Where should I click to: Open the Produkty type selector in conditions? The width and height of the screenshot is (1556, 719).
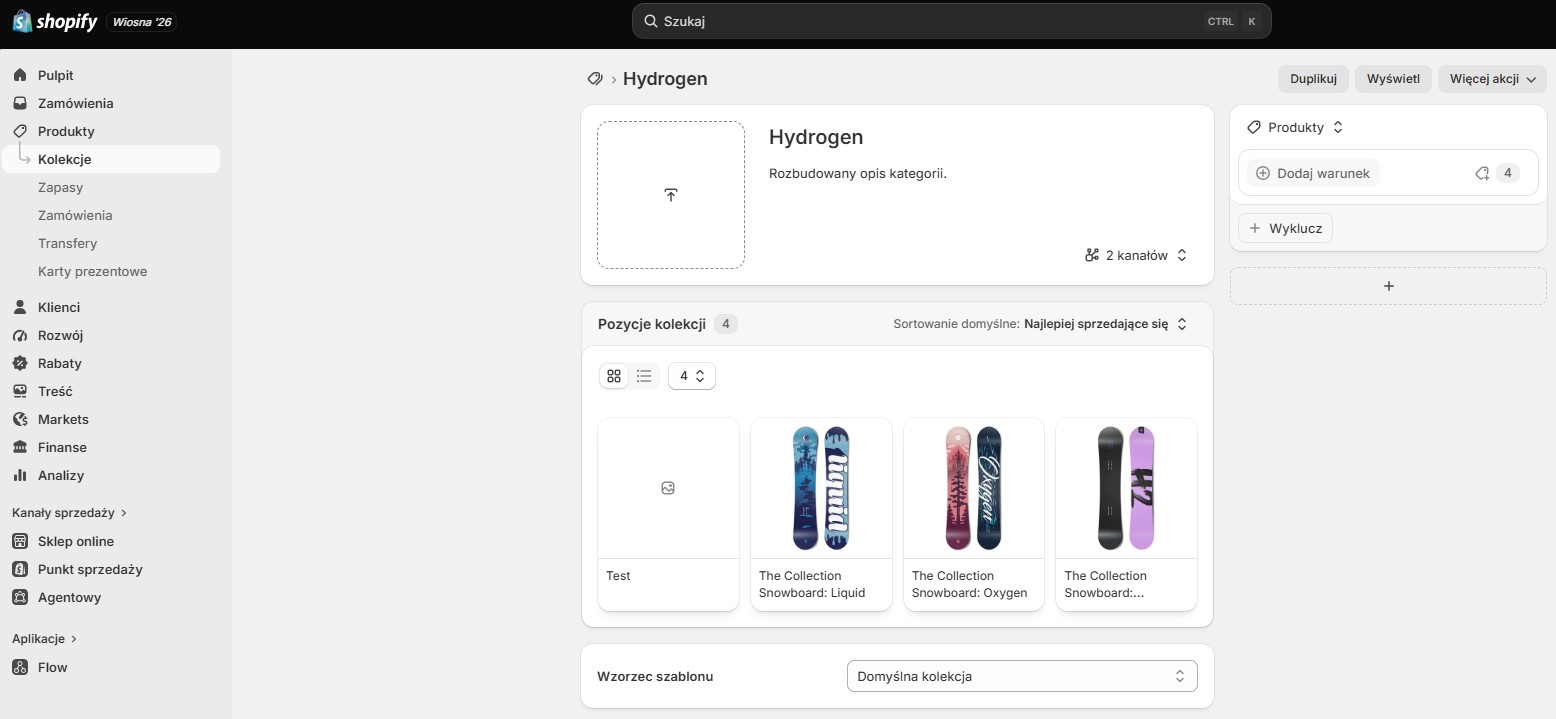(x=1296, y=127)
